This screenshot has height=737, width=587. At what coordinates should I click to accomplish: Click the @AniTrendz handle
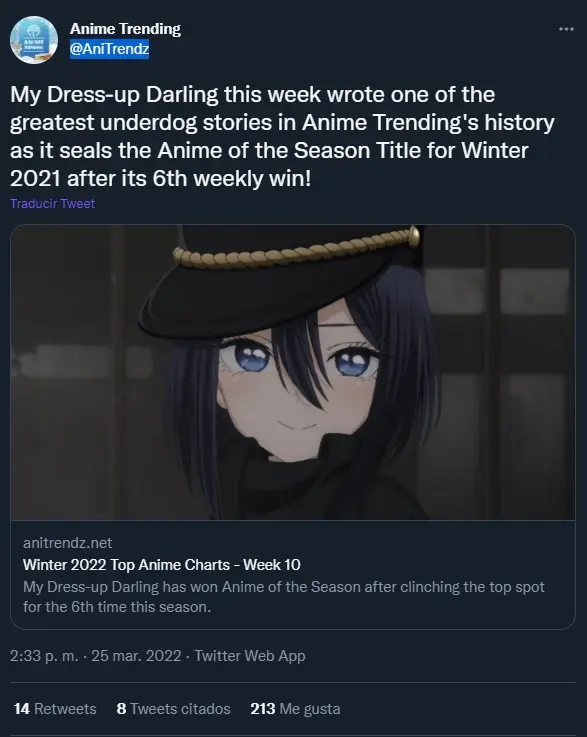[x=110, y=48]
